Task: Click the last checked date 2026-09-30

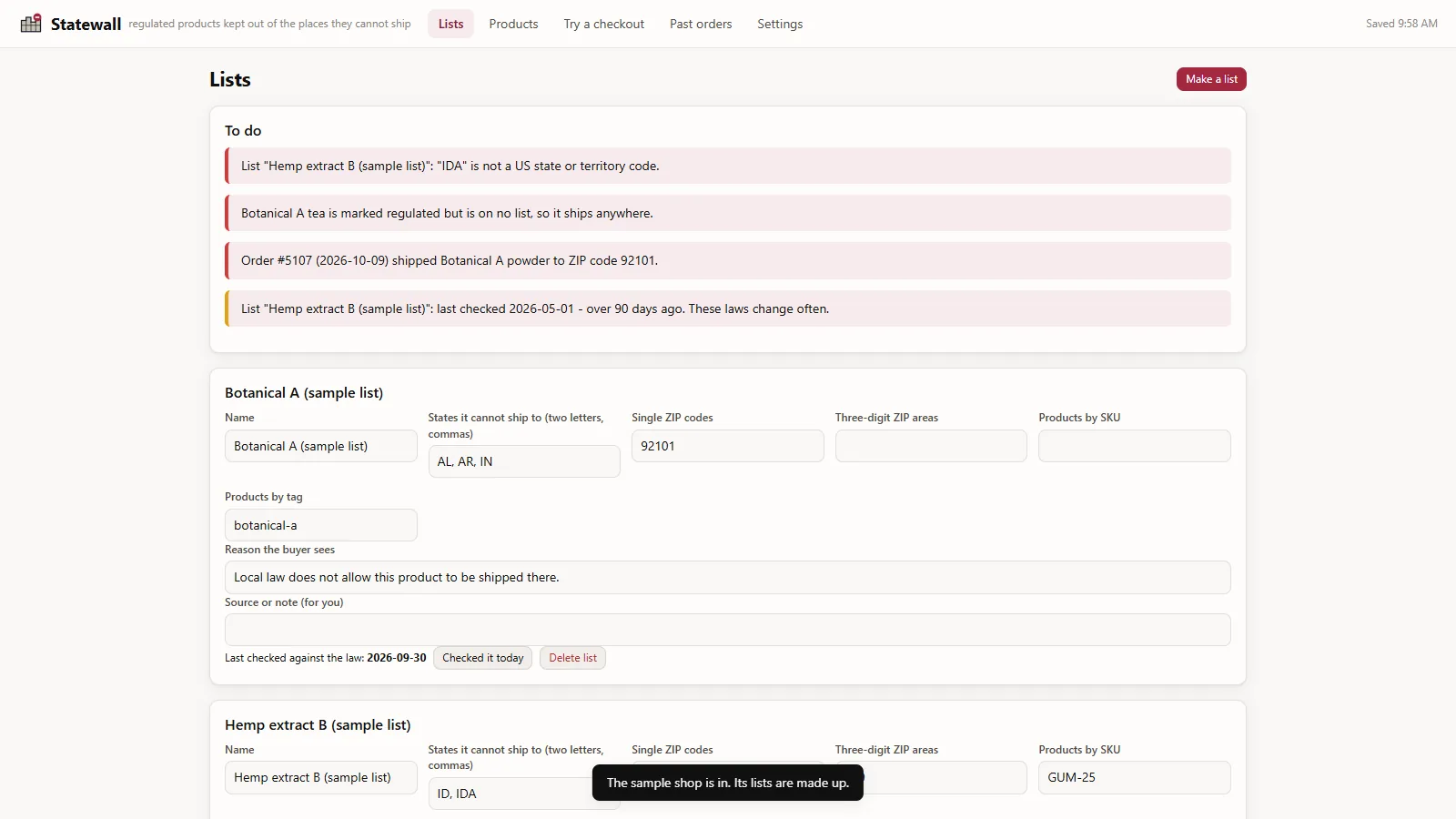Action: (397, 658)
